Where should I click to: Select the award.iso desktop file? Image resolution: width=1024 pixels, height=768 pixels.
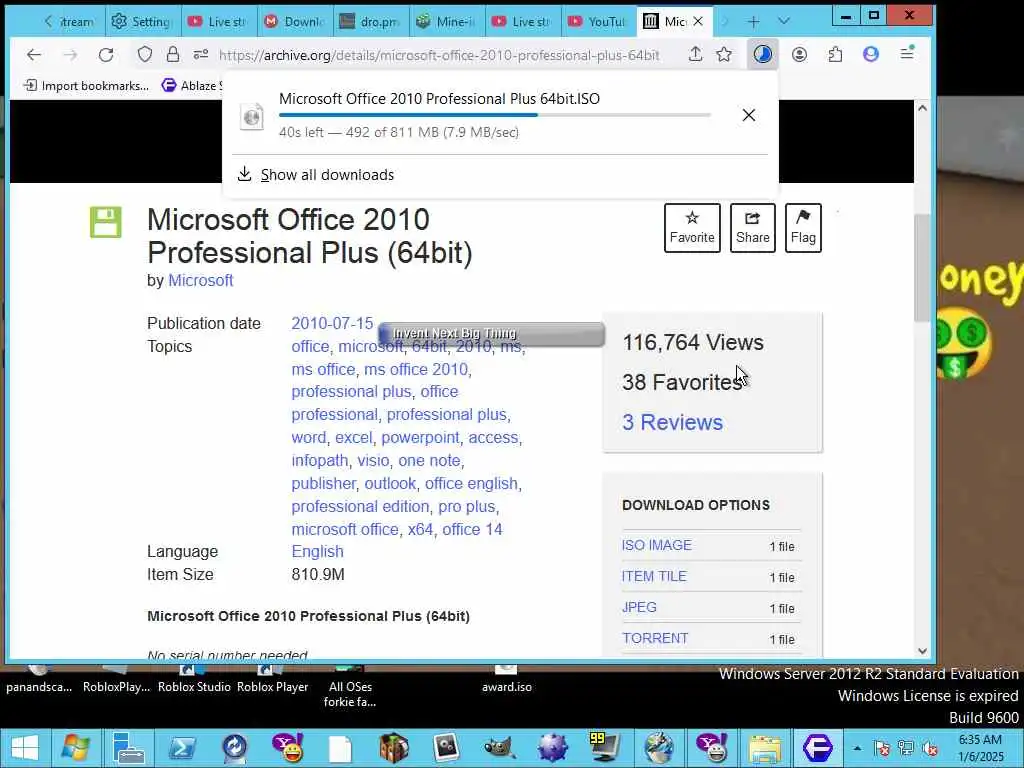[x=507, y=680]
